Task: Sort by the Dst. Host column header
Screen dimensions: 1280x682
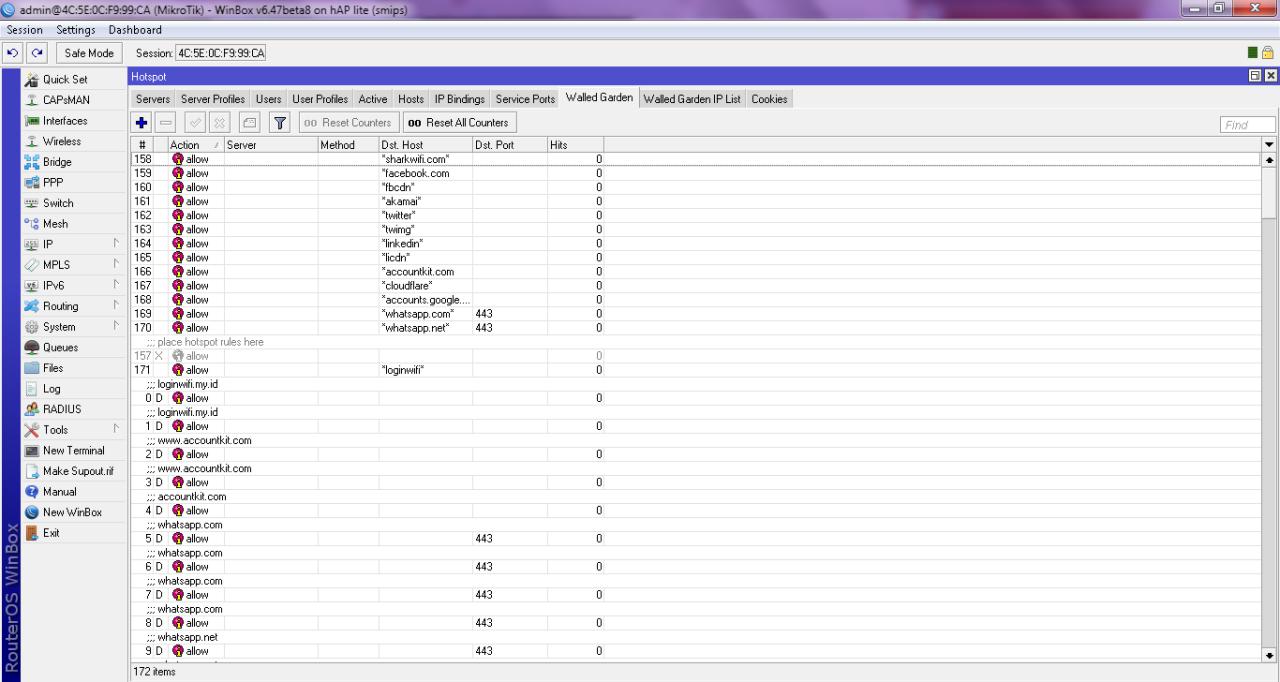Action: (425, 145)
